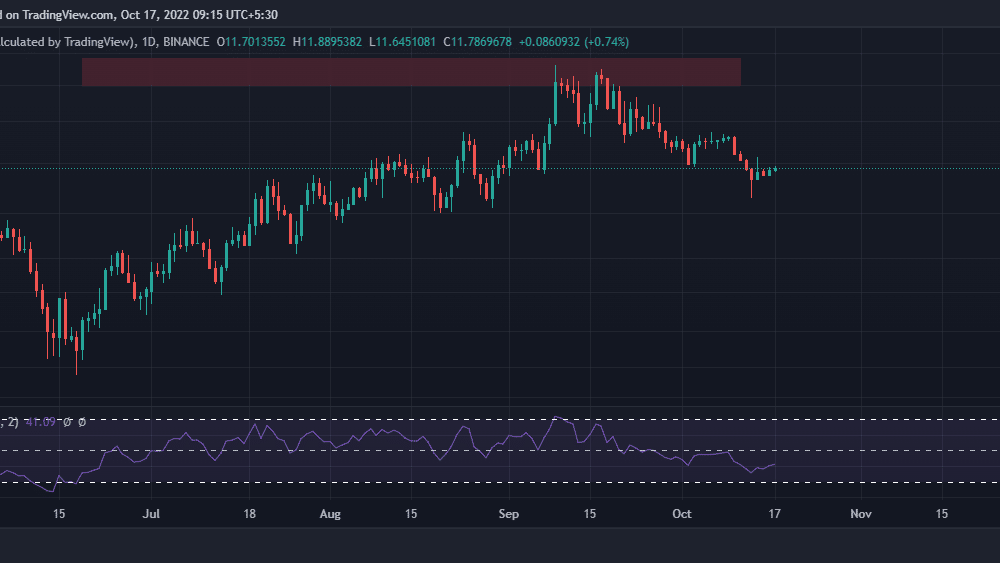Click the Jul label on the time axis
This screenshot has height=563, width=1000.
pos(151,514)
